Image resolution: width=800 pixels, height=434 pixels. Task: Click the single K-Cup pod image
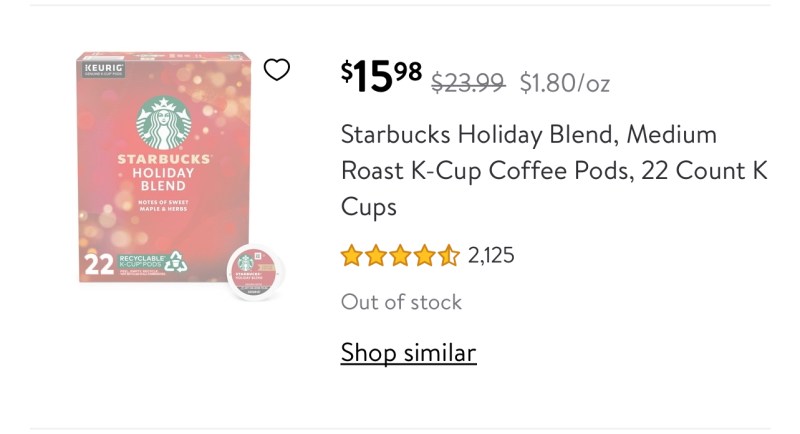pos(254,271)
